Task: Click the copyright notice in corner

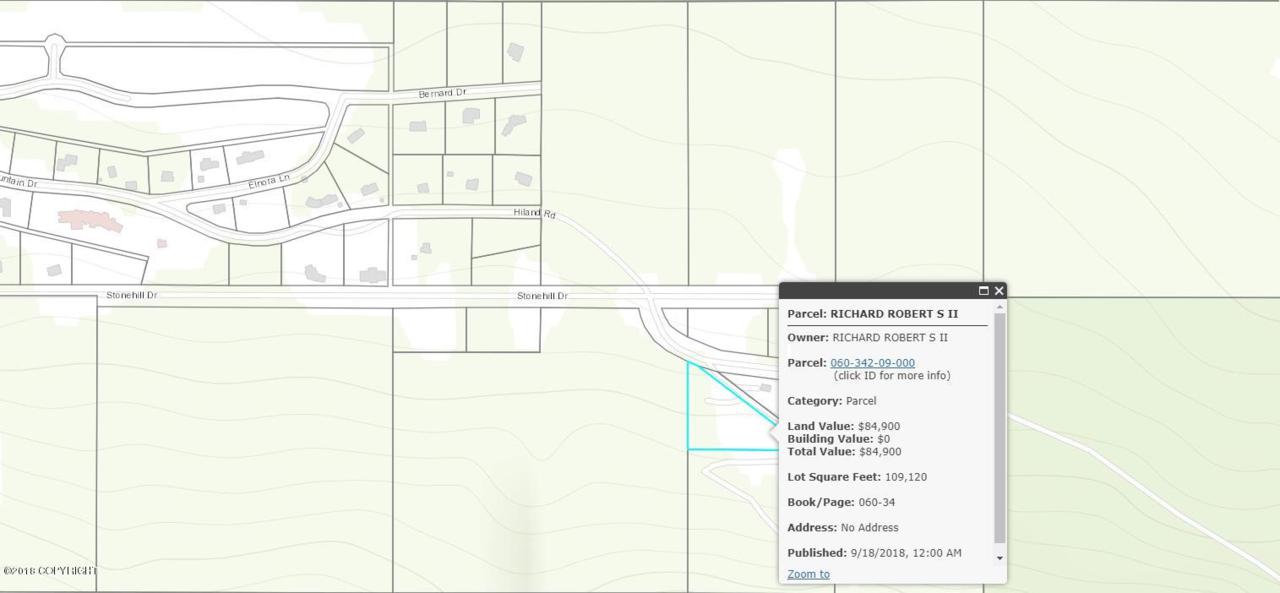Action: click(49, 571)
